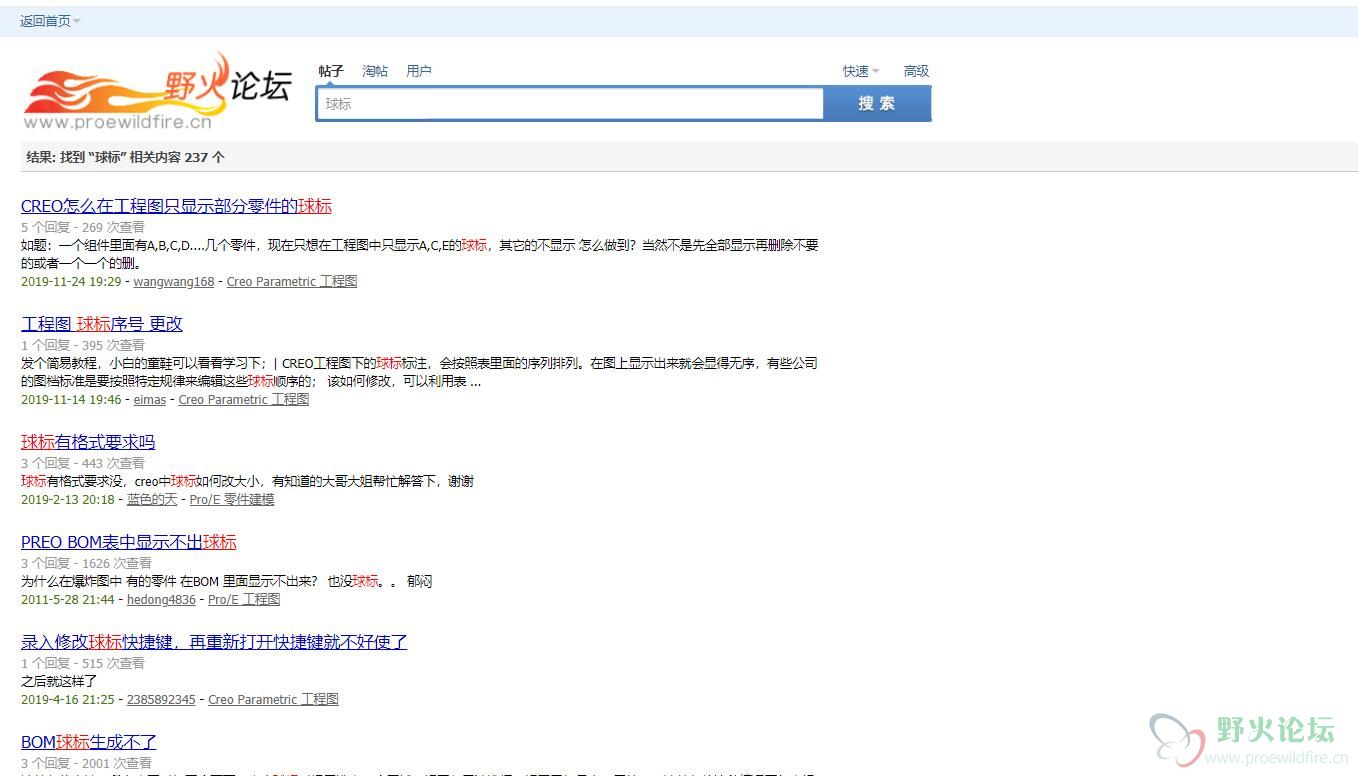The width and height of the screenshot is (1358, 776).
Task: Open Creo Parametric 工程图 forum under 2385892345 post
Action: point(273,700)
